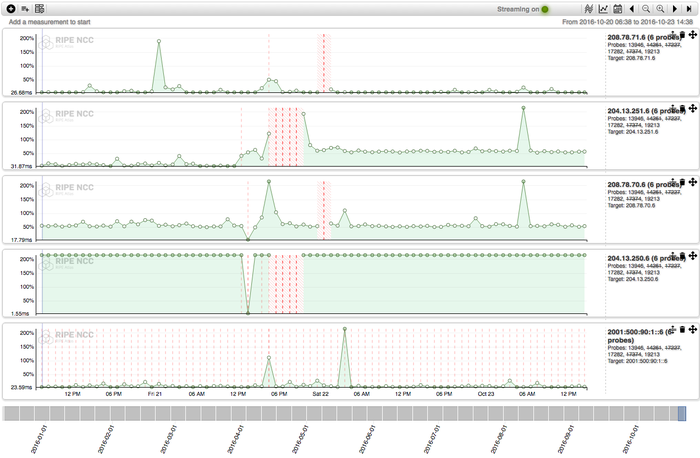The width and height of the screenshot is (700, 458).
Task: Click probe icon on 204.13.250.6 chart
Action: click(x=673, y=255)
